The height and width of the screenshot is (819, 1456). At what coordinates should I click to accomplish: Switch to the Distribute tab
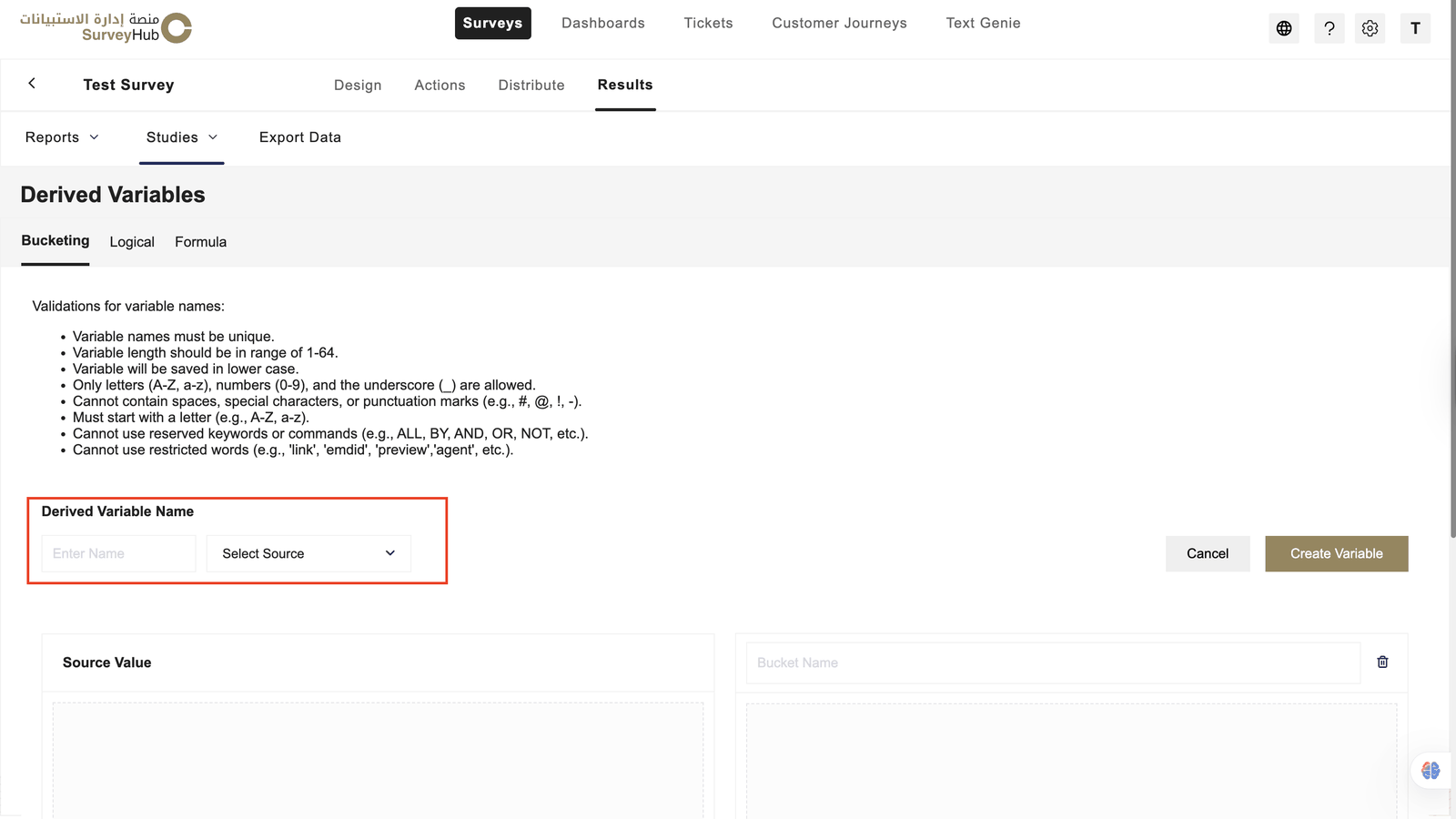pos(531,85)
